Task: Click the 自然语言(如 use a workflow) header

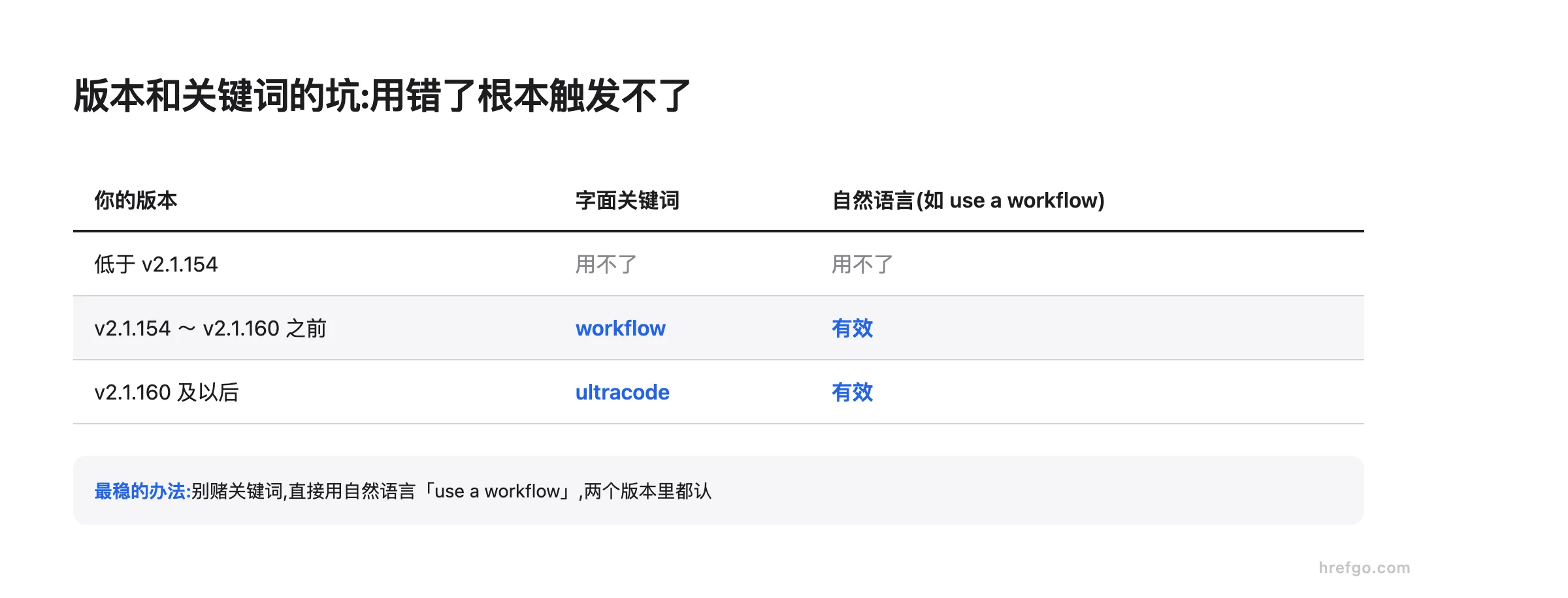Action: pyautogui.click(x=968, y=200)
